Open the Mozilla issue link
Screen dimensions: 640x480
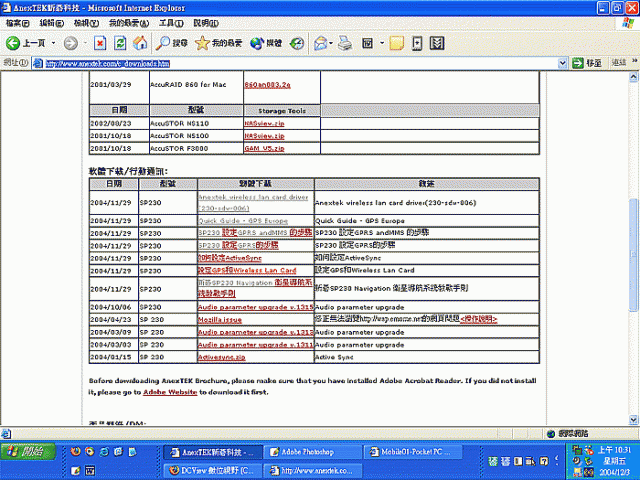tap(222, 318)
